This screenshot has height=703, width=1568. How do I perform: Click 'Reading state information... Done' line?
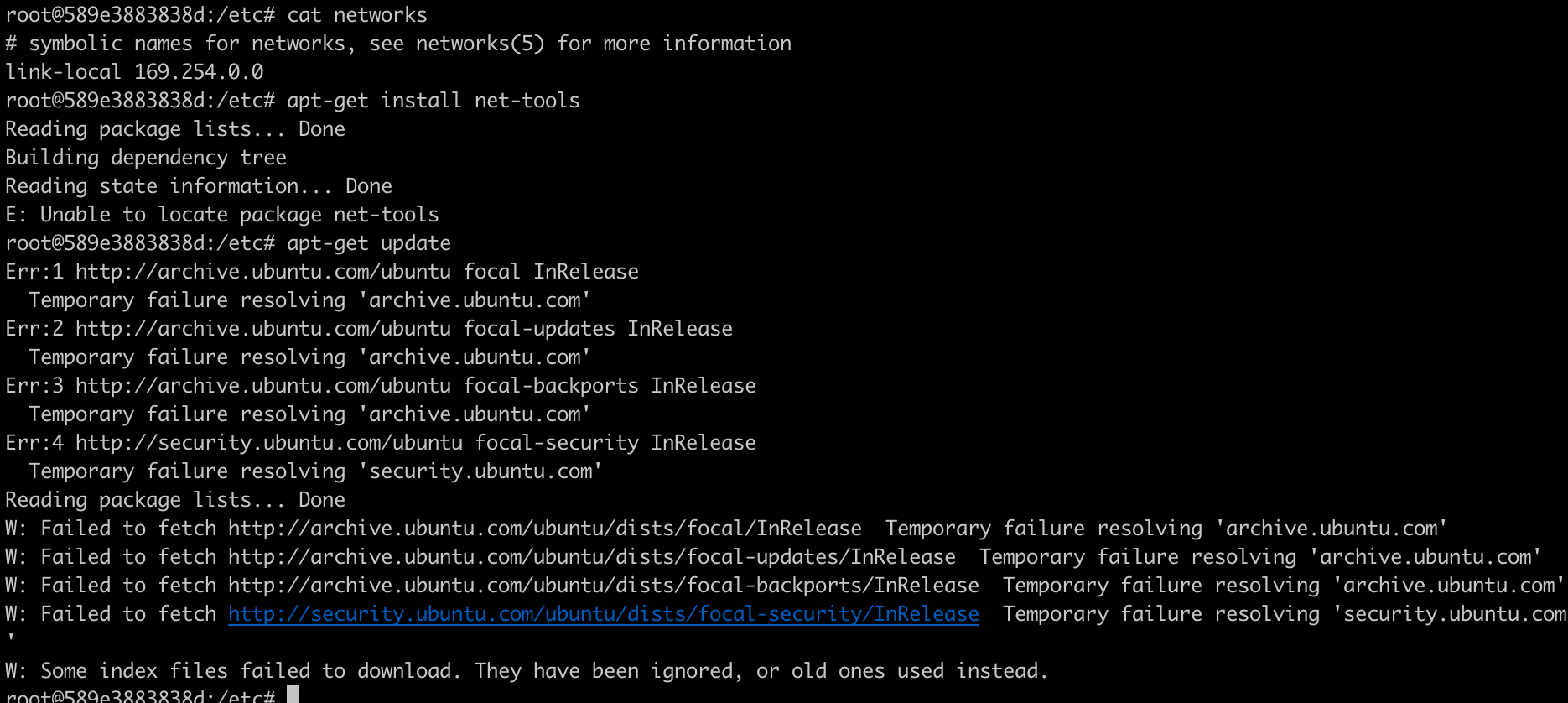pyautogui.click(x=199, y=186)
